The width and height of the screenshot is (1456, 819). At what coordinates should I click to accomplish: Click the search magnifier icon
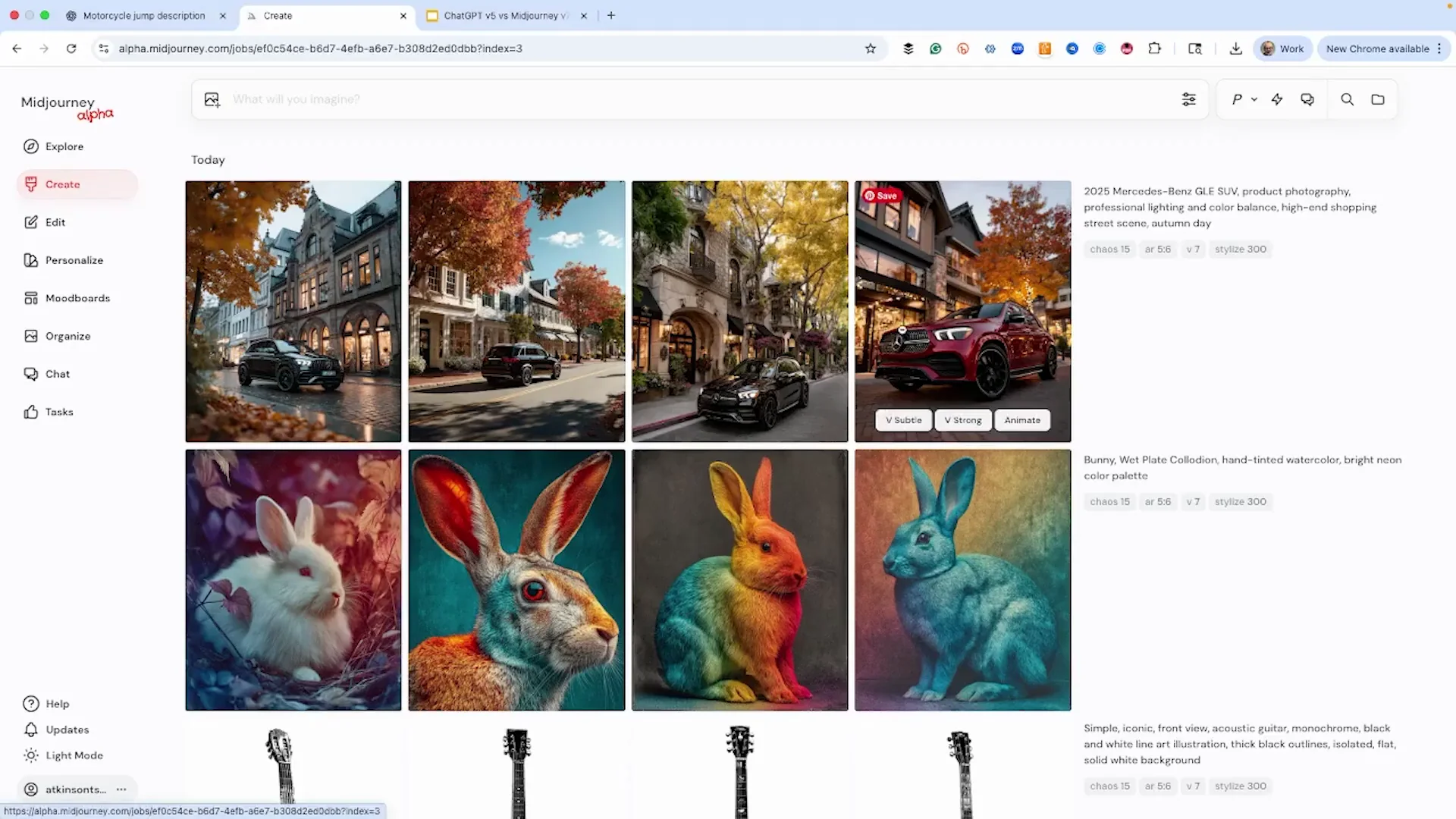point(1347,99)
